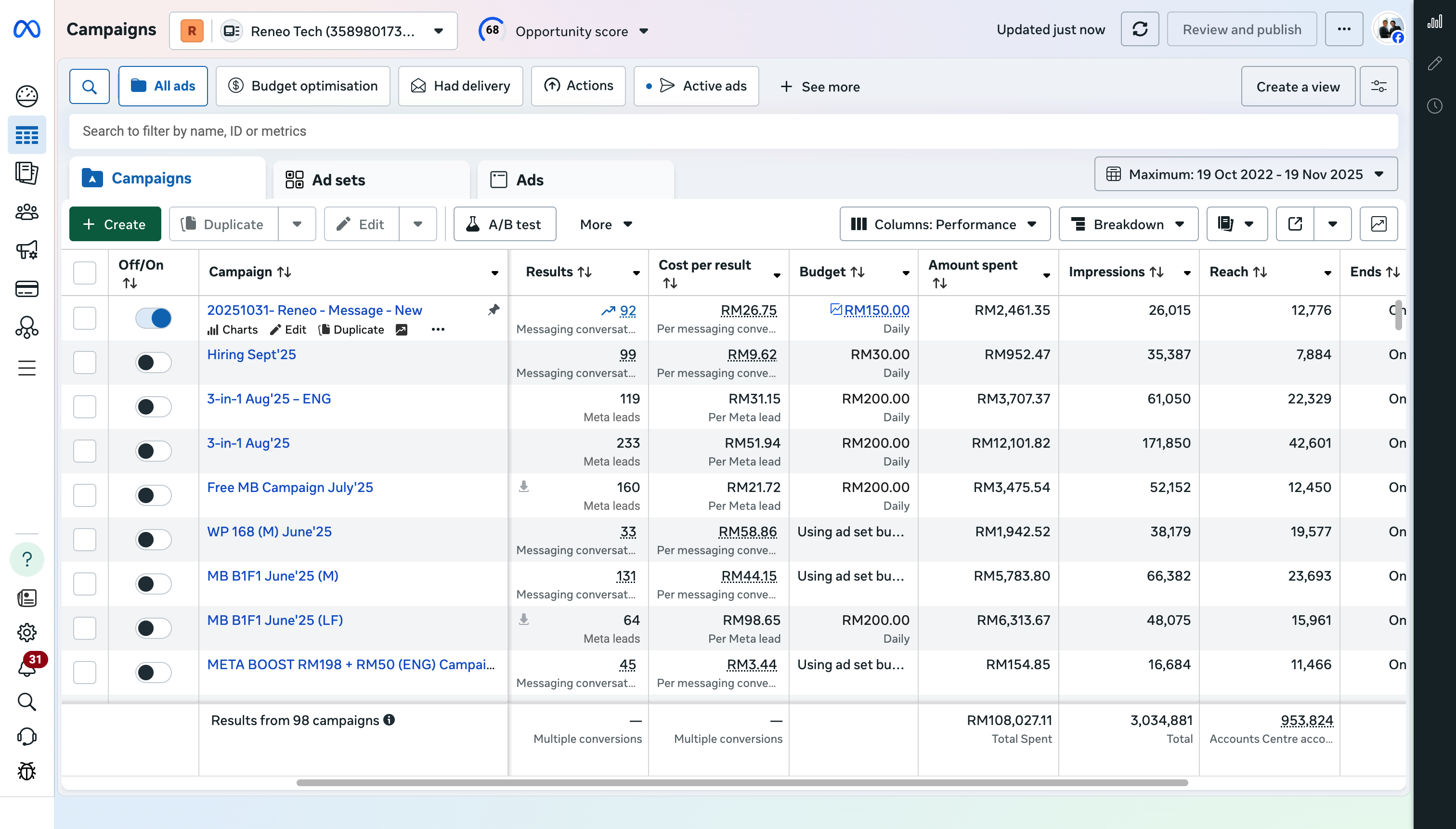Click the green Create button
Screen dimensions: 1456x829
point(115,224)
